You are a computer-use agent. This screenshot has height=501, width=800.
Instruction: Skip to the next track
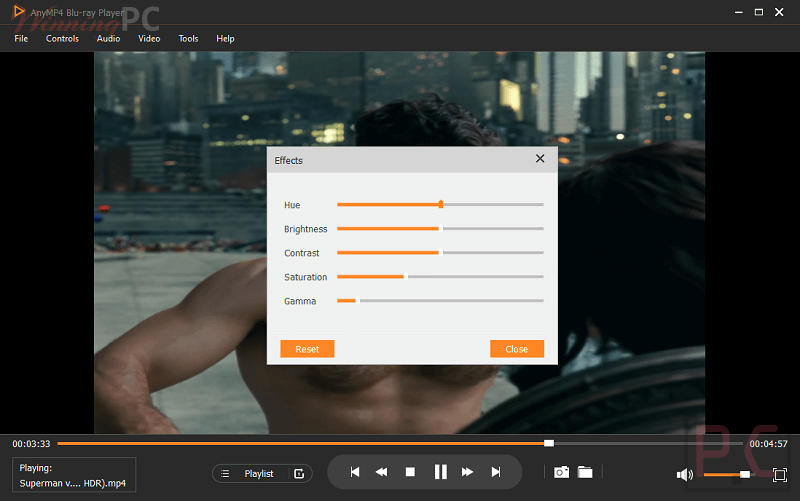pyautogui.click(x=496, y=472)
